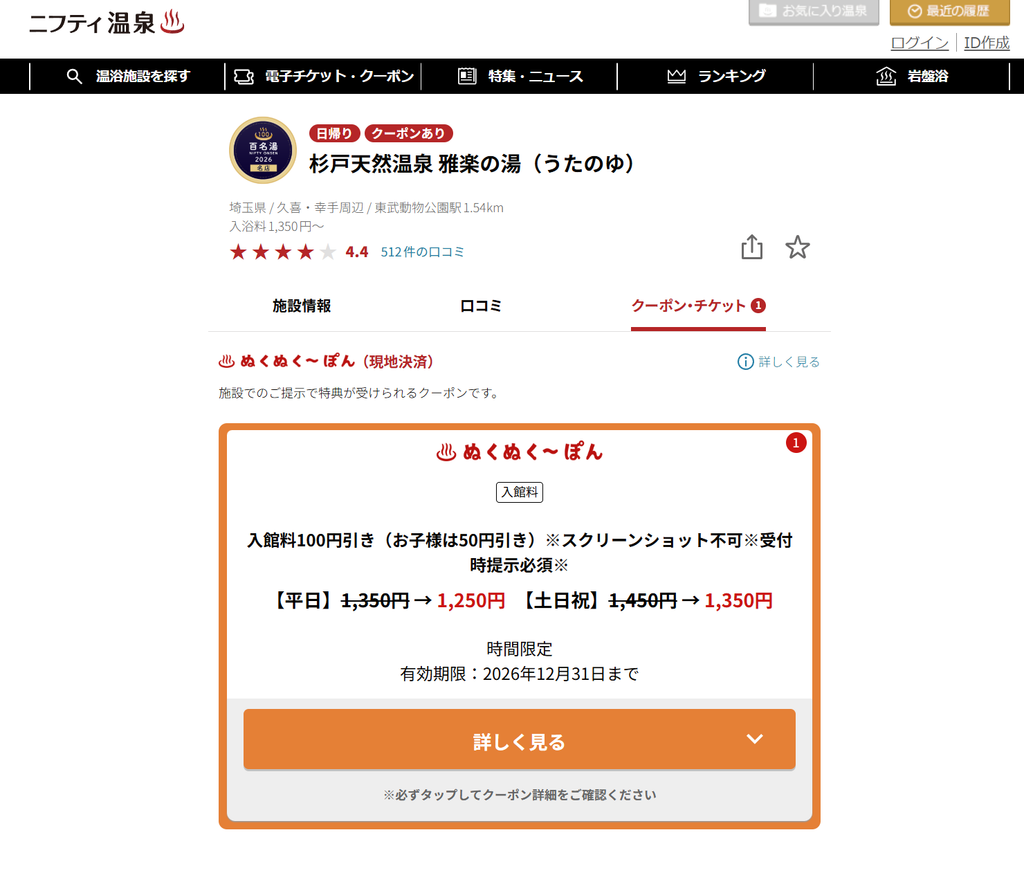Open the ニフティ温泉 site logo
The width and height of the screenshot is (1024, 872).
(106, 23)
